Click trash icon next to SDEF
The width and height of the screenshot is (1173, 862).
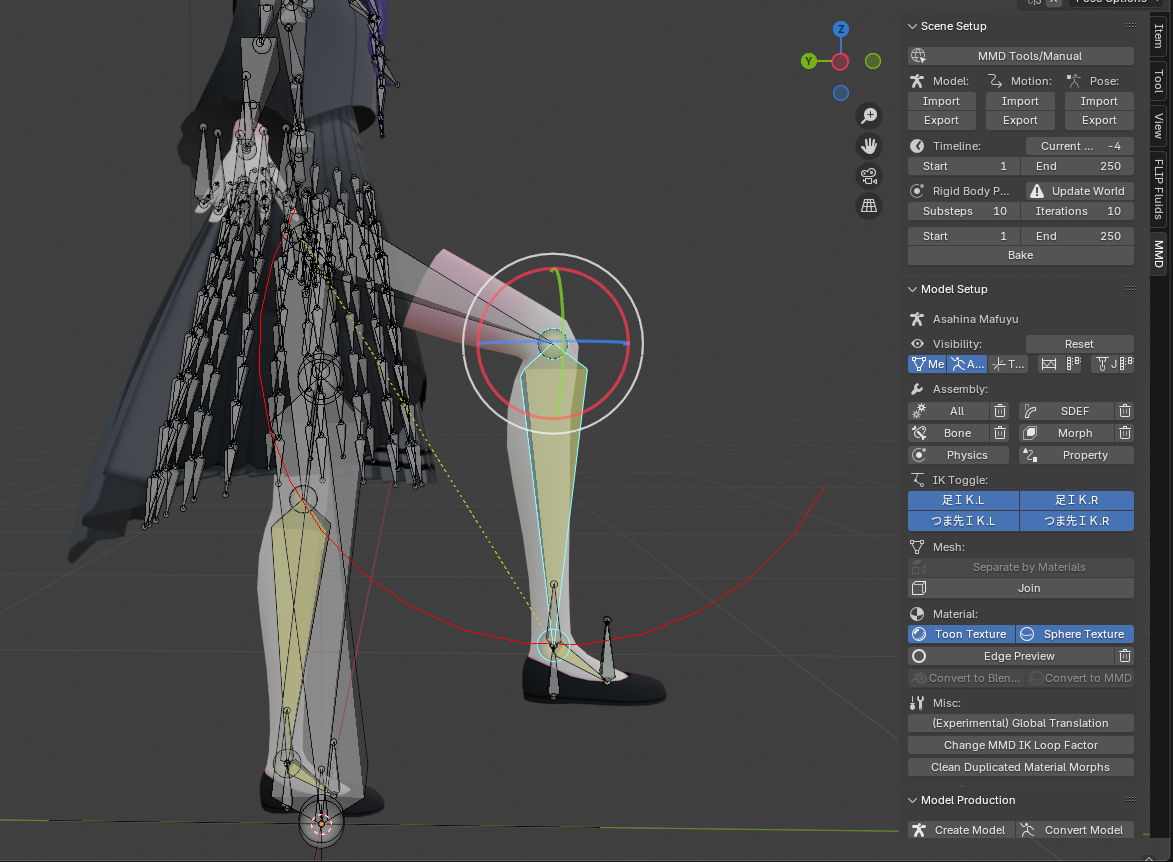pos(1124,411)
